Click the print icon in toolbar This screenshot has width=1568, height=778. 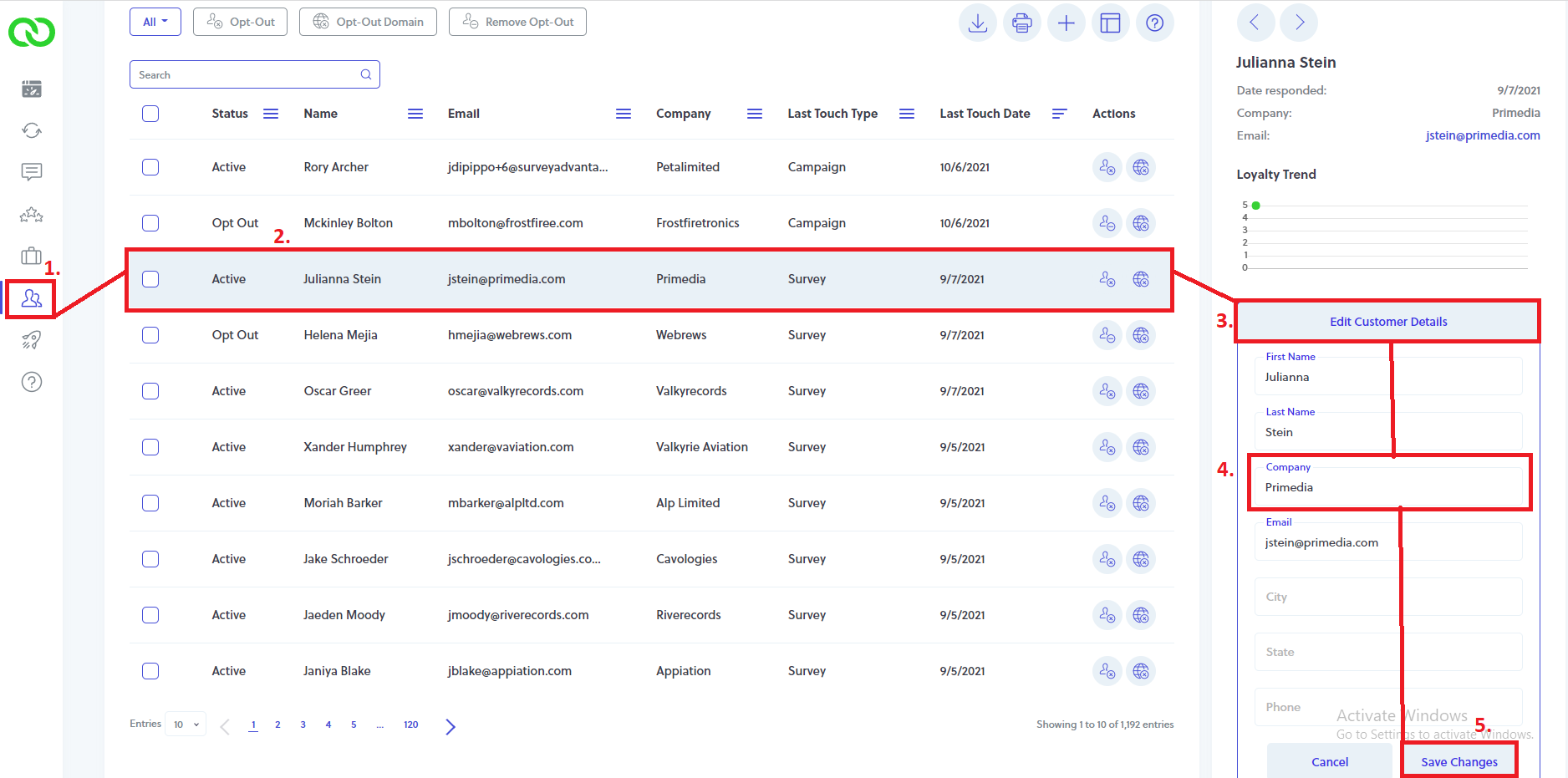pos(1021,23)
